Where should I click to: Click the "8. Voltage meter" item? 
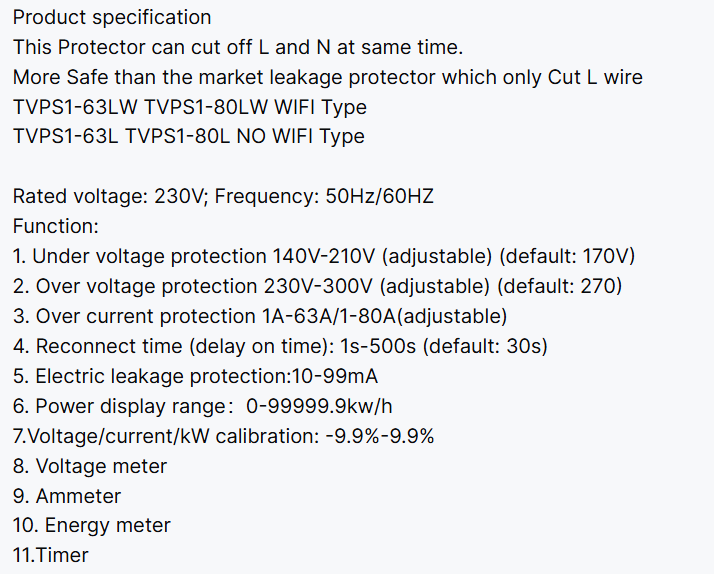click(90, 466)
